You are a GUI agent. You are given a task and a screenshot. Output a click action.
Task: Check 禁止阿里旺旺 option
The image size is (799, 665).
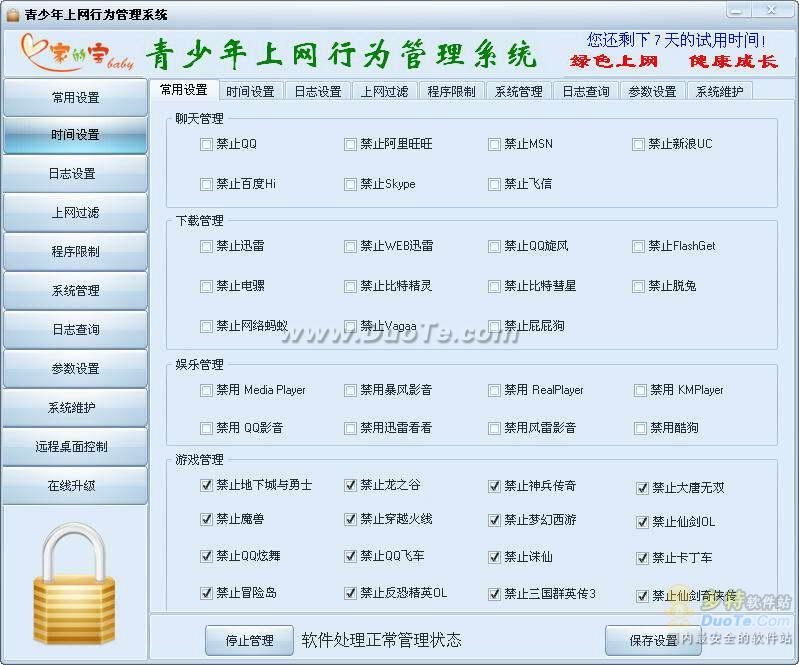pos(350,145)
